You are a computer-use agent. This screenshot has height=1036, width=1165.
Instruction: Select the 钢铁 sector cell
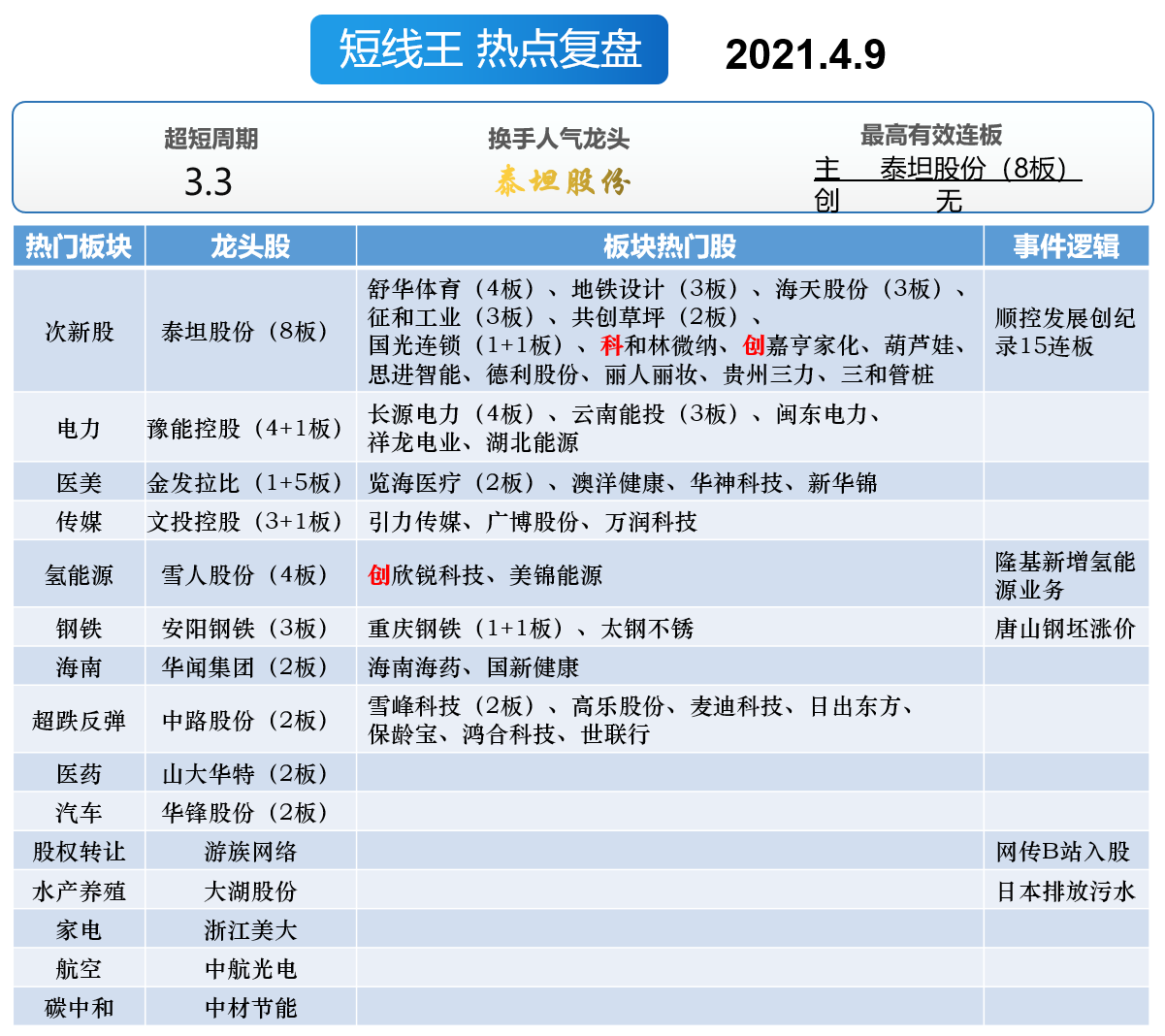pyautogui.click(x=79, y=629)
